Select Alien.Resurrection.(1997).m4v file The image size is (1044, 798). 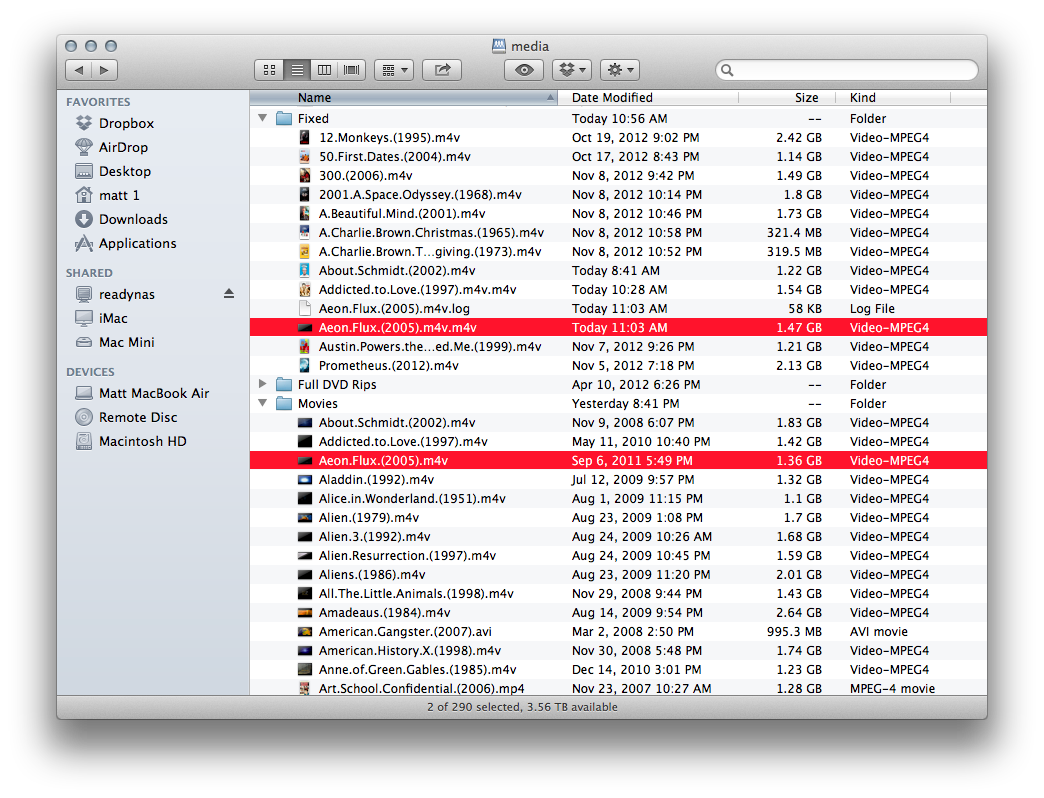coord(619,556)
